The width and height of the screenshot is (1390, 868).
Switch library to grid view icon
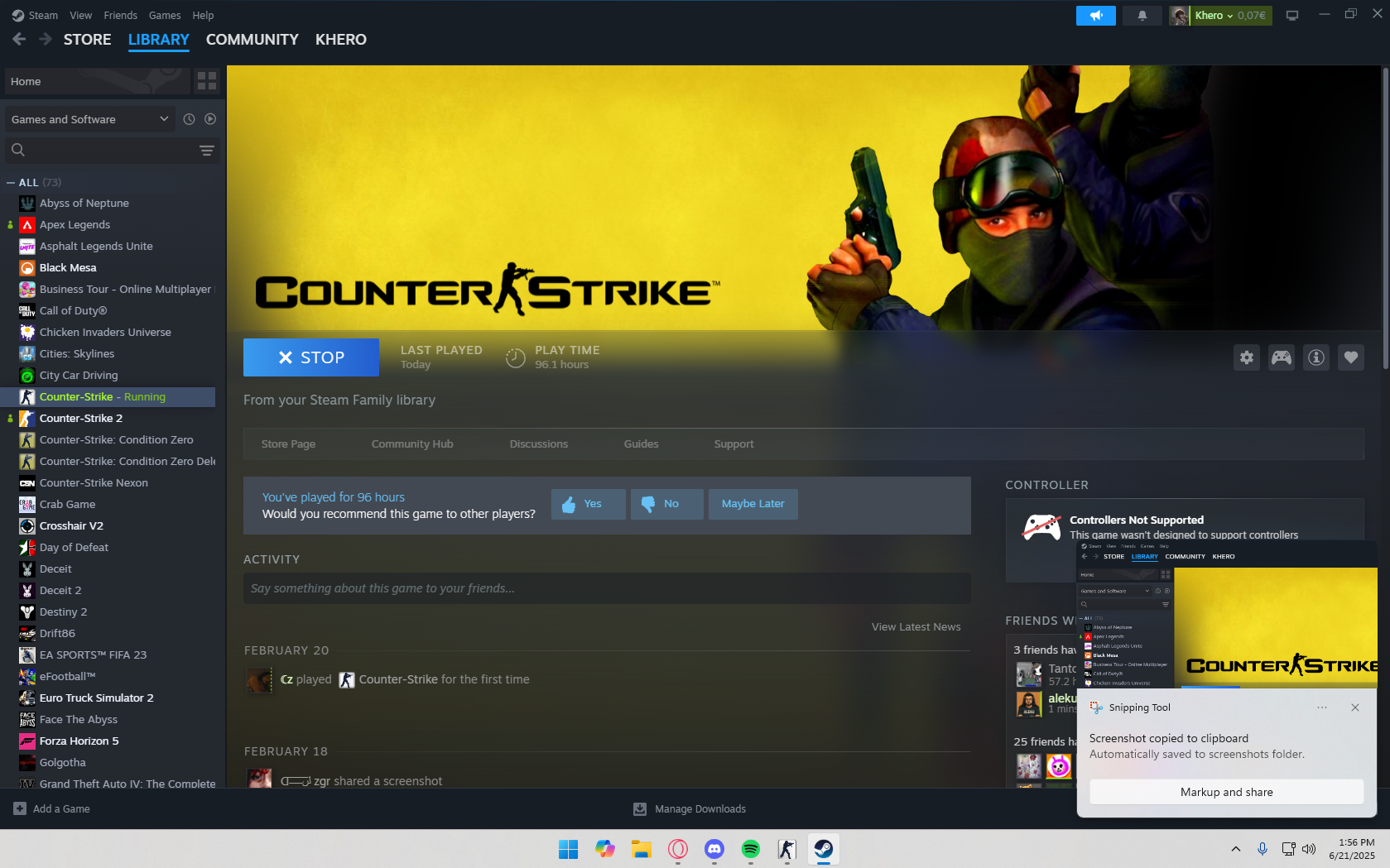[x=207, y=81]
